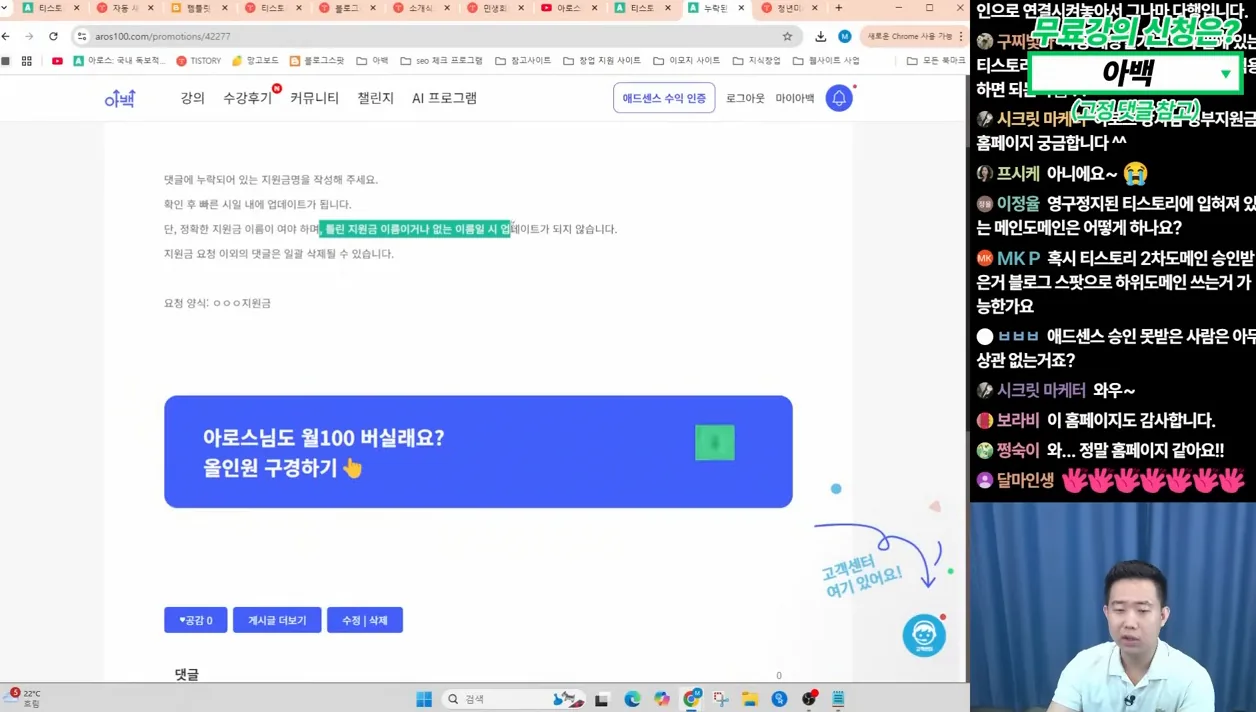Image resolution: width=1256 pixels, height=712 pixels.
Task: Open the 챌린지 menu
Action: coord(375,98)
